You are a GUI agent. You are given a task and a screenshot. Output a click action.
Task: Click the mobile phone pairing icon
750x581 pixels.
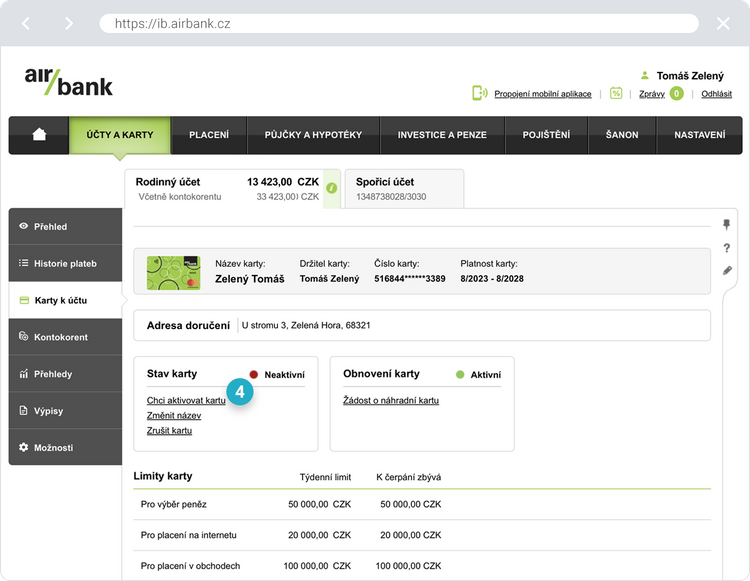coord(479,94)
